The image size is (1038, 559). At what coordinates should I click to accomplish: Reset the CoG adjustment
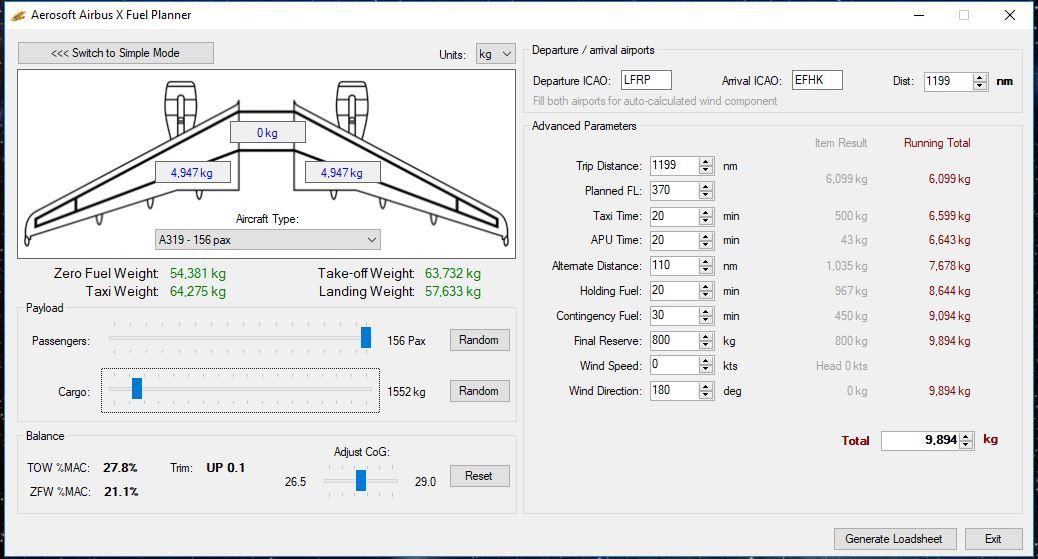(x=479, y=476)
